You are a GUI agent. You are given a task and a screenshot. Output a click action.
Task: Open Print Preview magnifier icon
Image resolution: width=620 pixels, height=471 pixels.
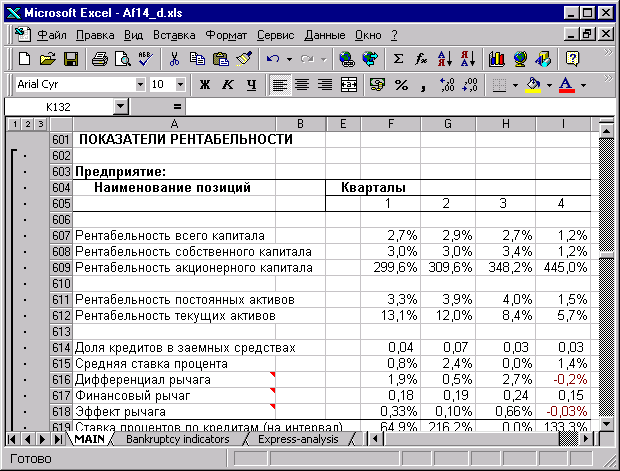click(123, 59)
